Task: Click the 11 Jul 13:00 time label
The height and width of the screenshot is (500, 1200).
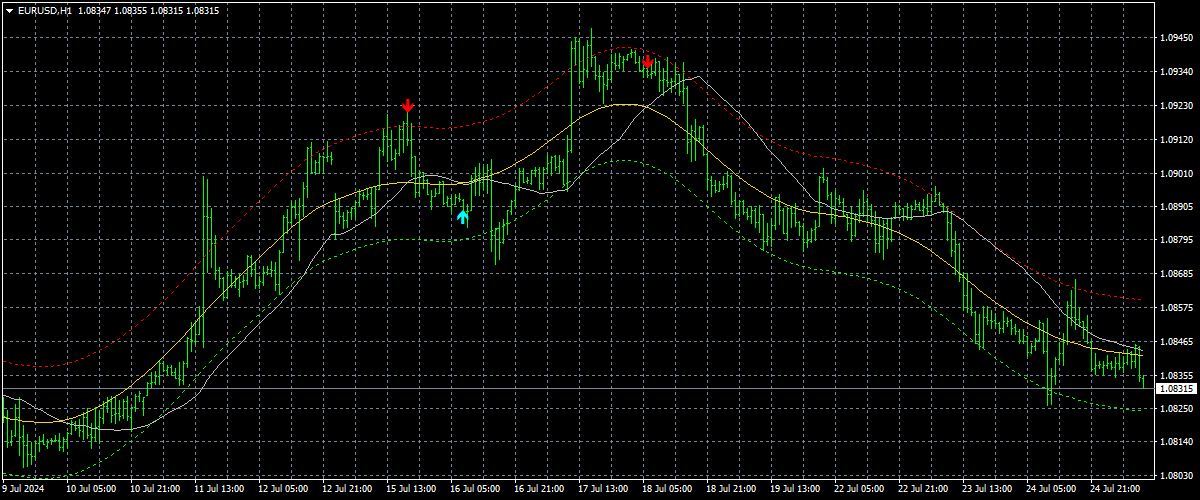Action: click(x=220, y=490)
